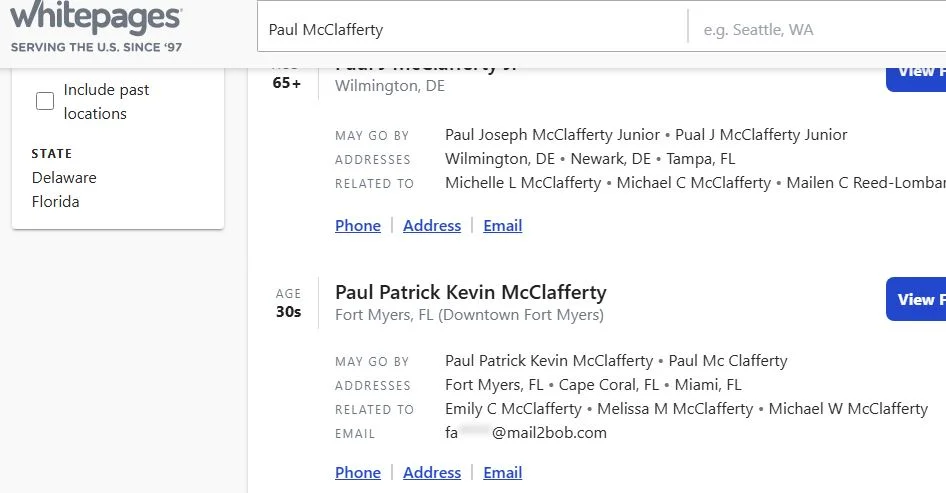Viewport: 946px width, 493px height.
Task: Open Address link for Fort Myers result
Action: [x=432, y=473]
